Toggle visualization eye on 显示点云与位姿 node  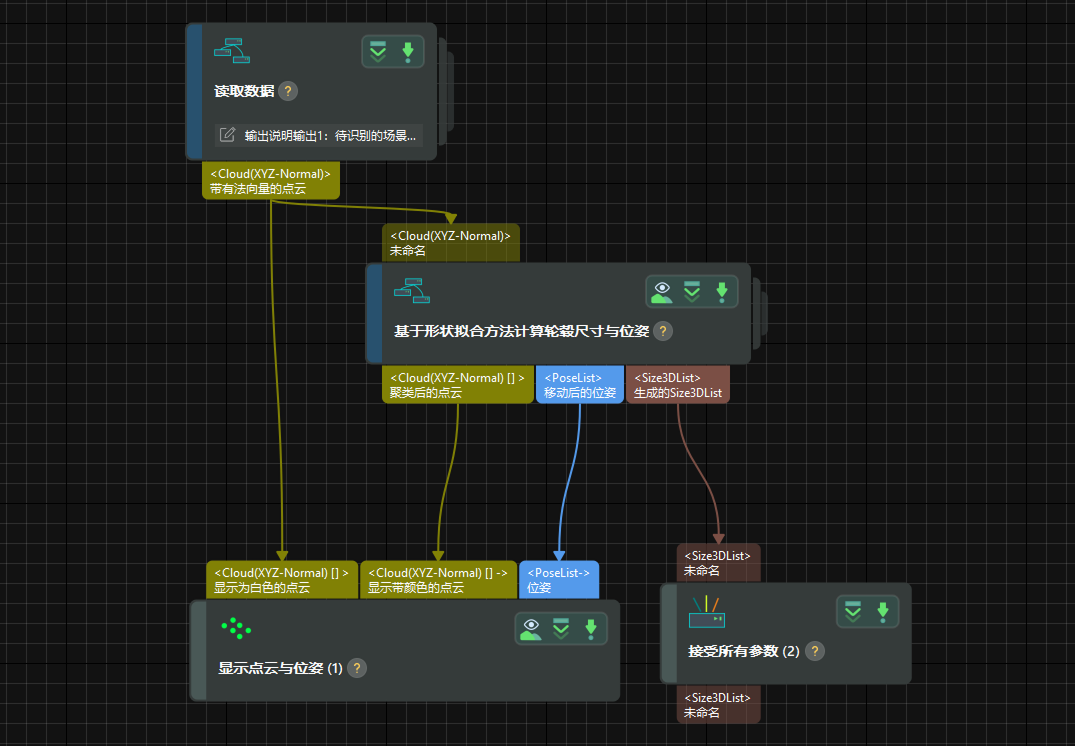click(x=531, y=629)
